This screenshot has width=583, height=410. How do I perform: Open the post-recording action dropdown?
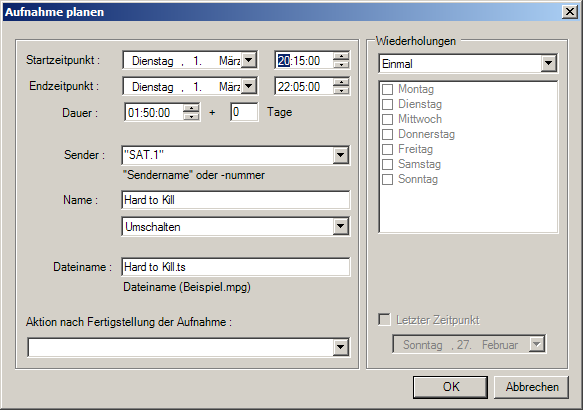pos(341,347)
